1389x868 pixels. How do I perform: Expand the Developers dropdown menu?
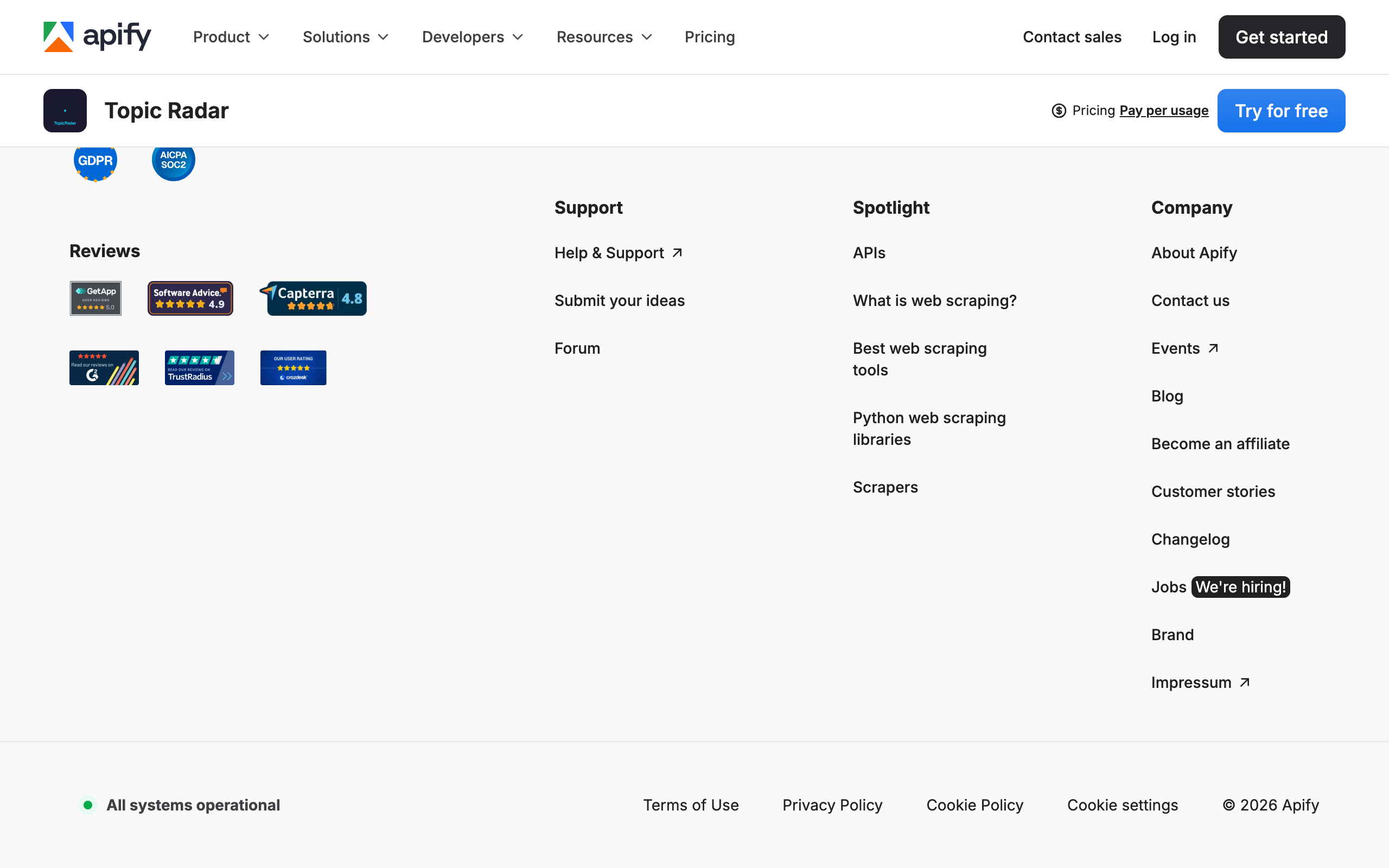point(473,37)
